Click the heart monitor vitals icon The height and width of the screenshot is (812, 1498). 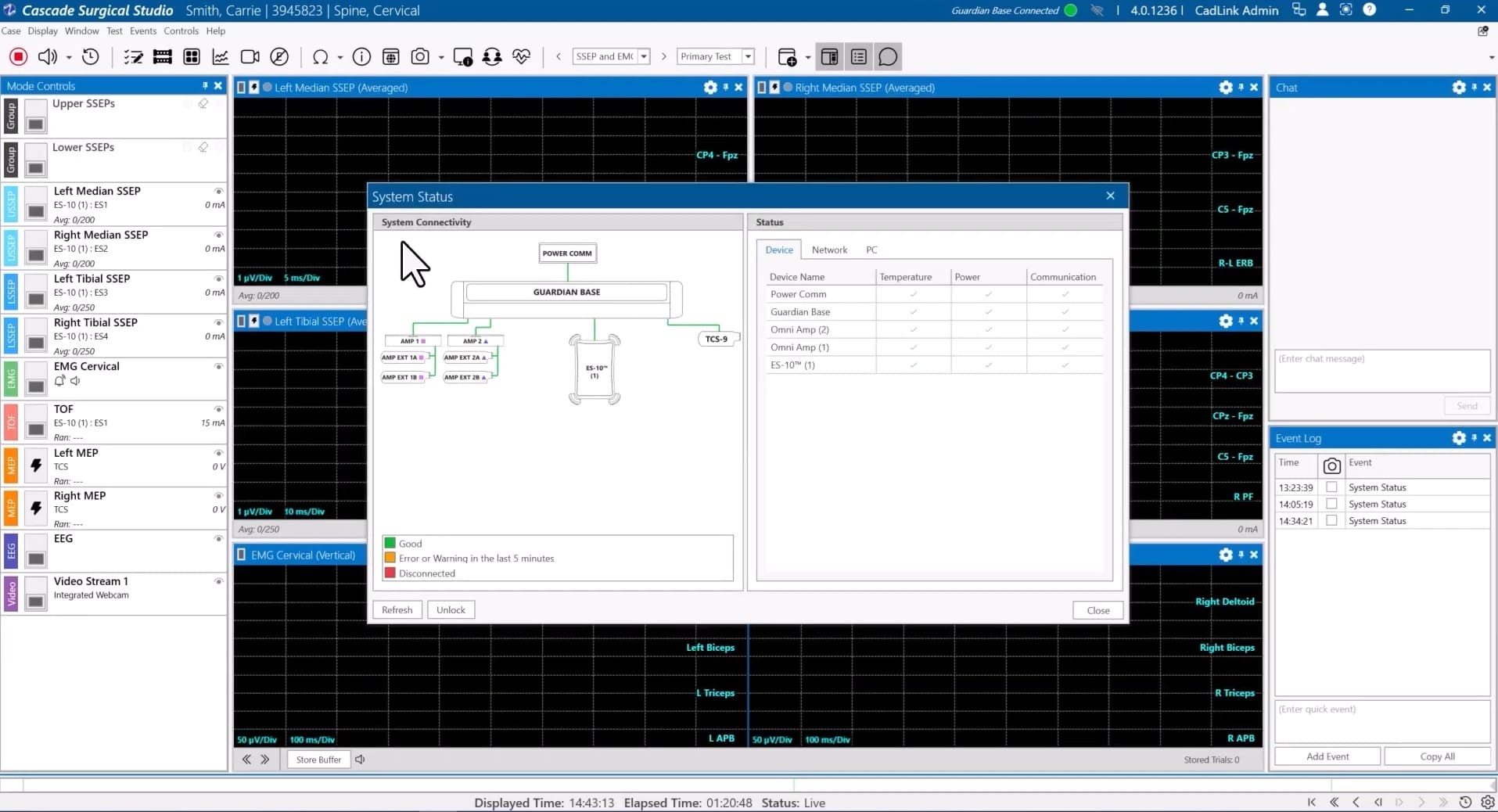[x=522, y=56]
